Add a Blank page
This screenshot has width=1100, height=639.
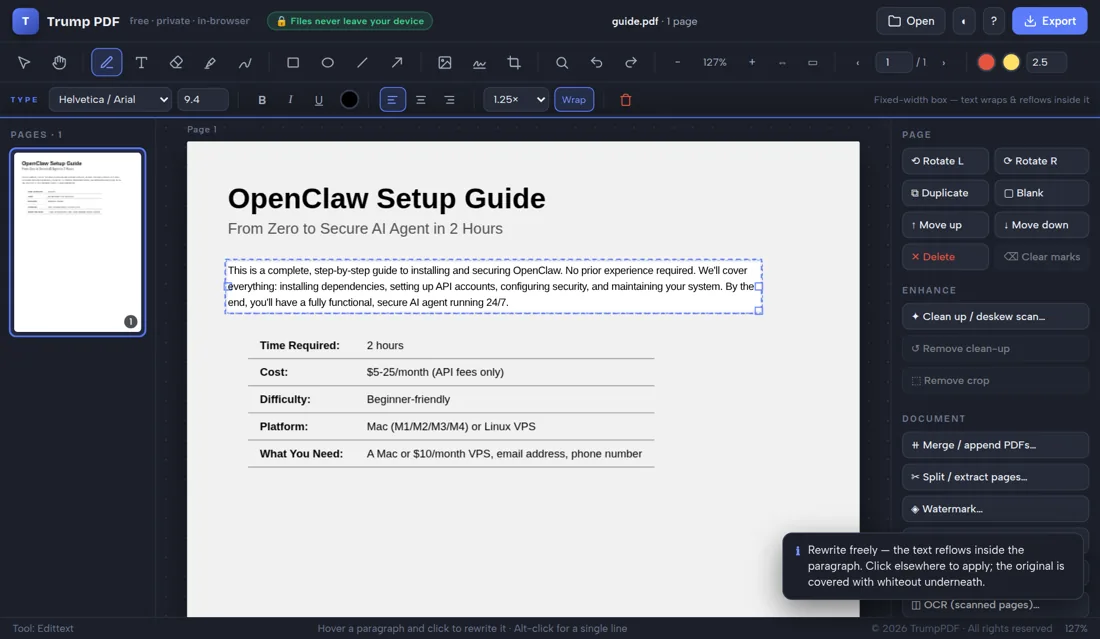[x=1041, y=193]
